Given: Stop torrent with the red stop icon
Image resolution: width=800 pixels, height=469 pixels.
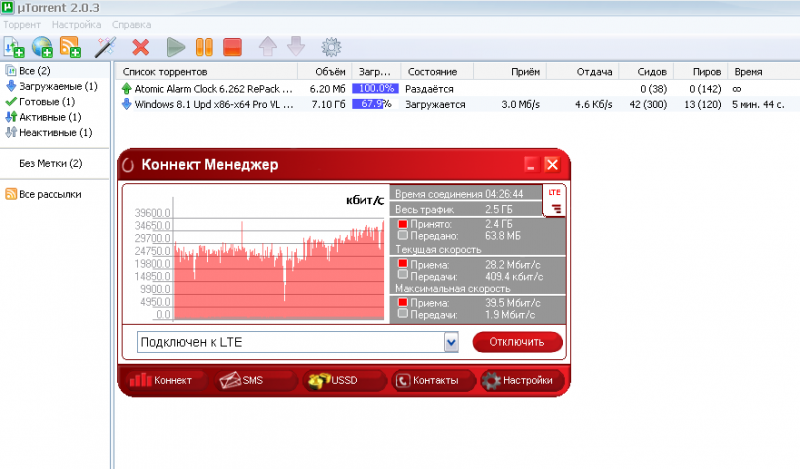Looking at the screenshot, I should (232, 46).
